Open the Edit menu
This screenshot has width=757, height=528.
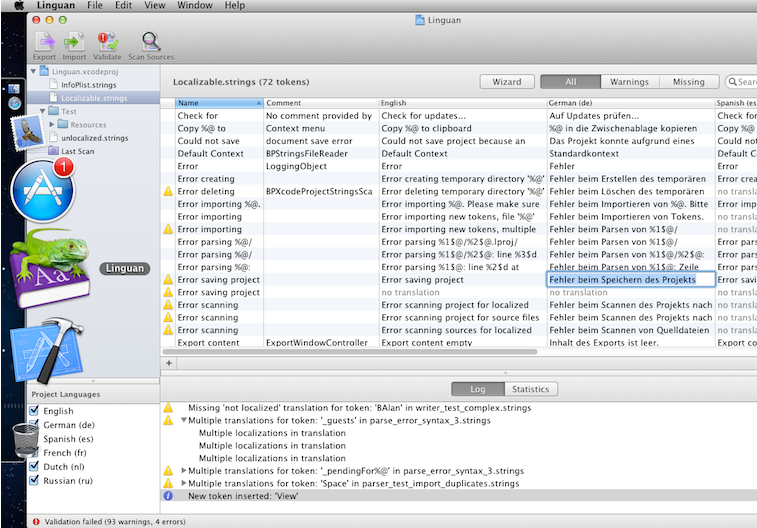tap(123, 6)
